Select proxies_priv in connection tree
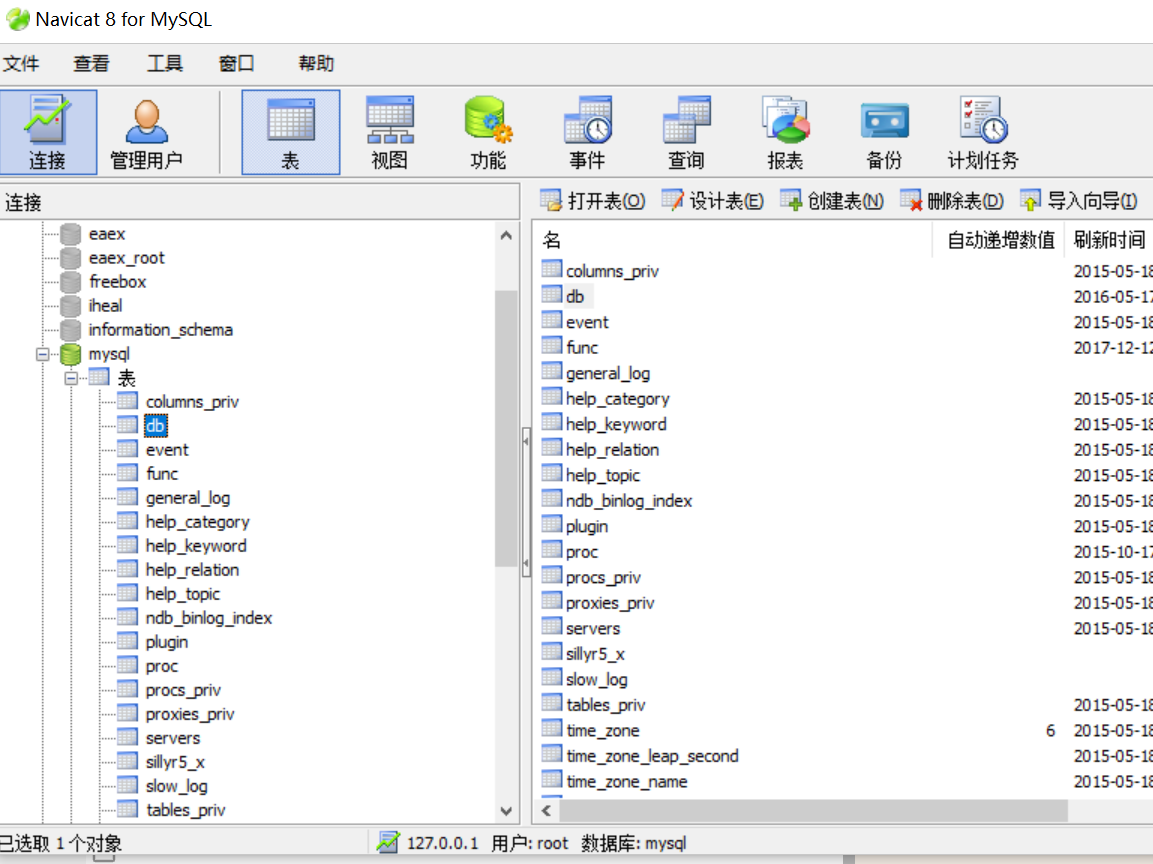This screenshot has width=1153, height=864. (x=190, y=714)
